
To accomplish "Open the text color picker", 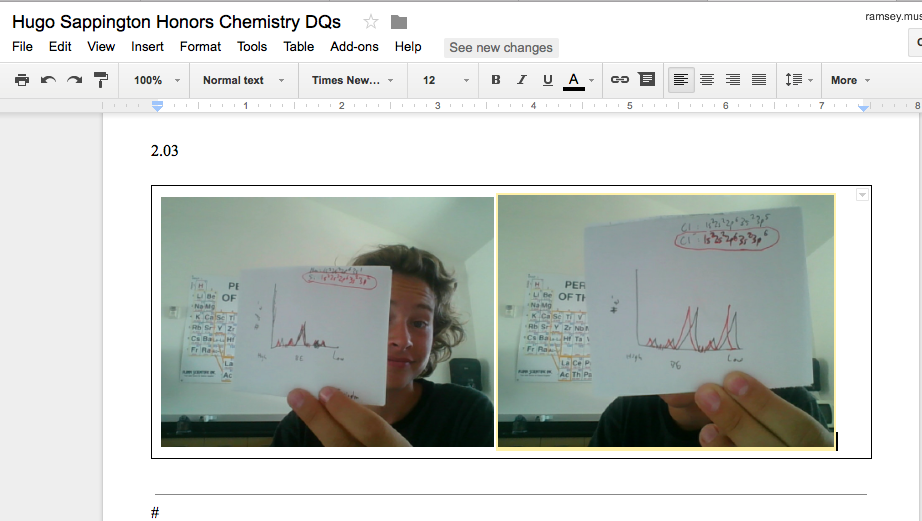I will (x=579, y=81).
